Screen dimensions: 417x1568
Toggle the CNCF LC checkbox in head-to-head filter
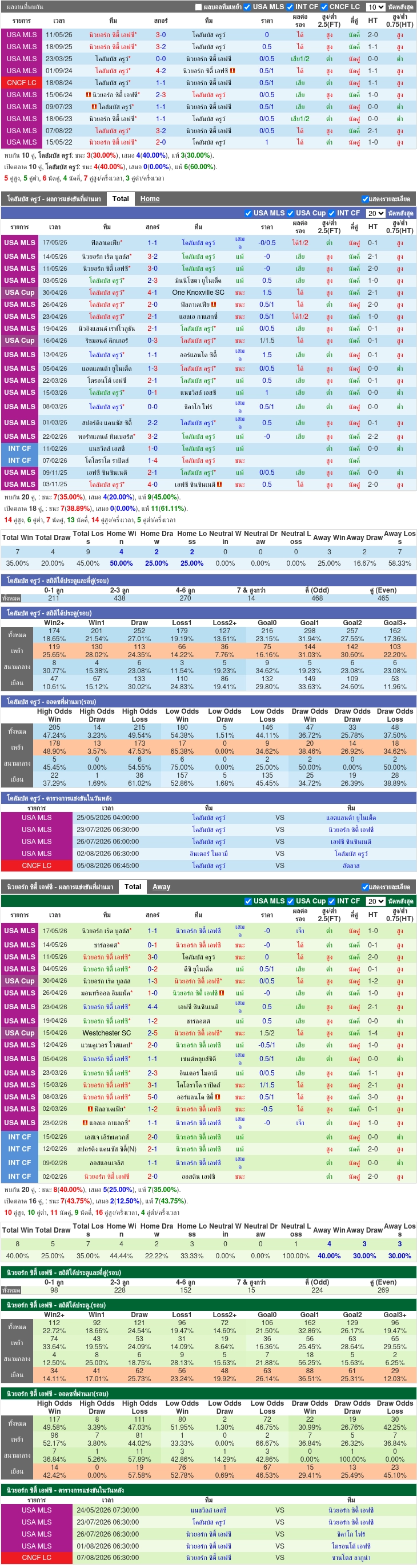click(x=324, y=7)
